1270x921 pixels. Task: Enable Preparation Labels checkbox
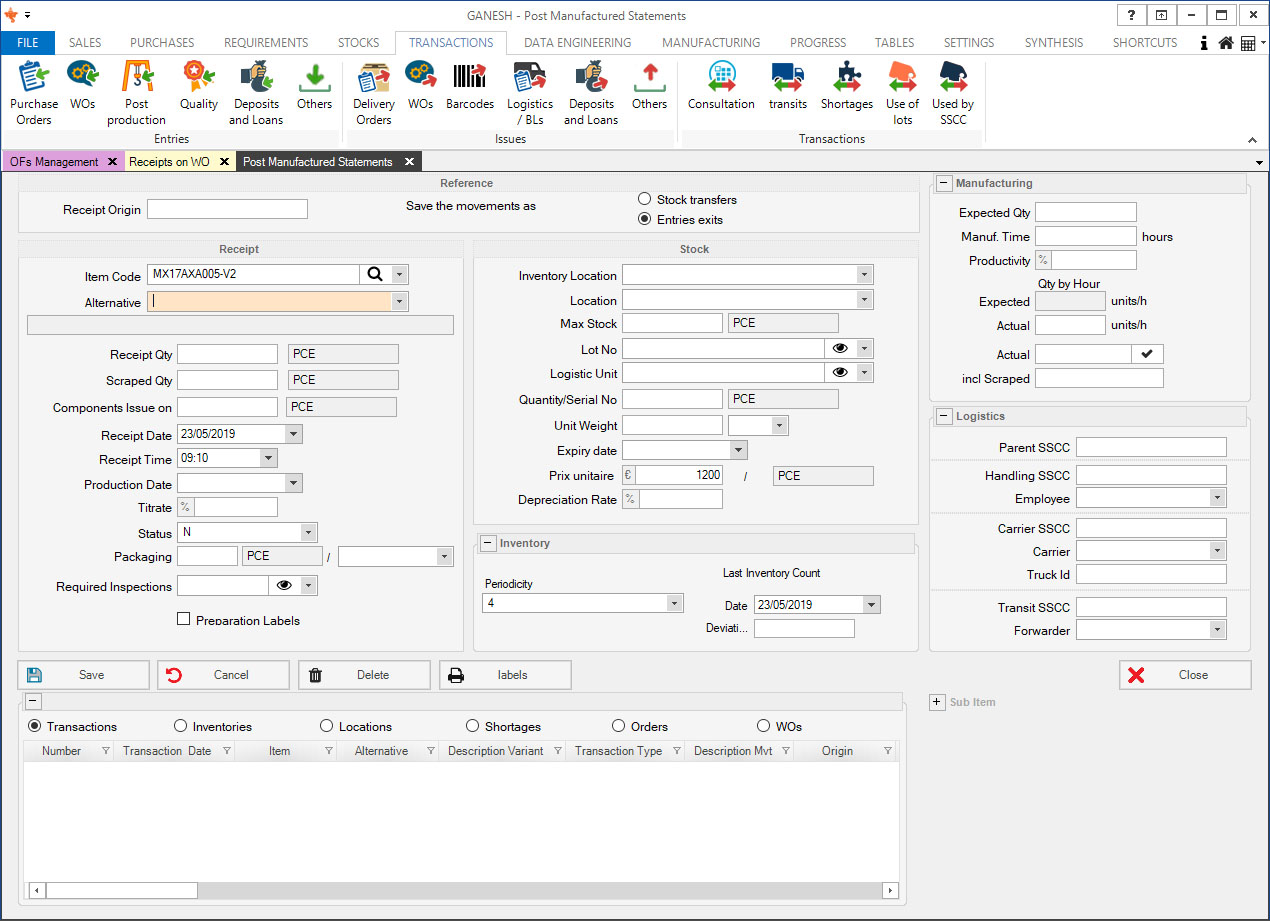point(183,620)
